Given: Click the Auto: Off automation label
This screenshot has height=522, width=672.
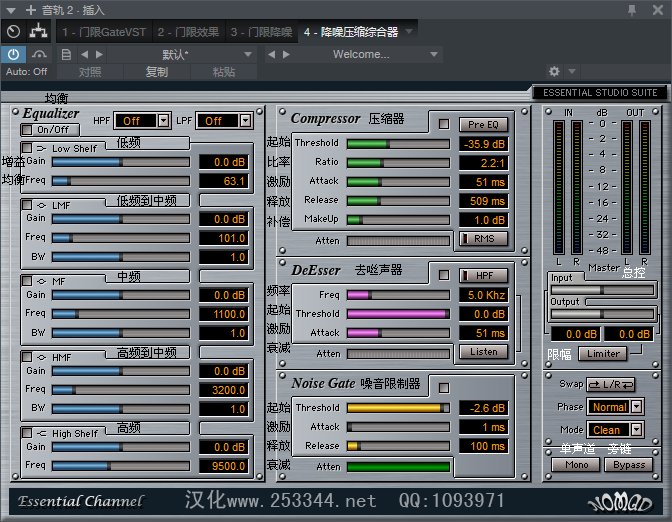Looking at the screenshot, I should pyautogui.click(x=27, y=72).
